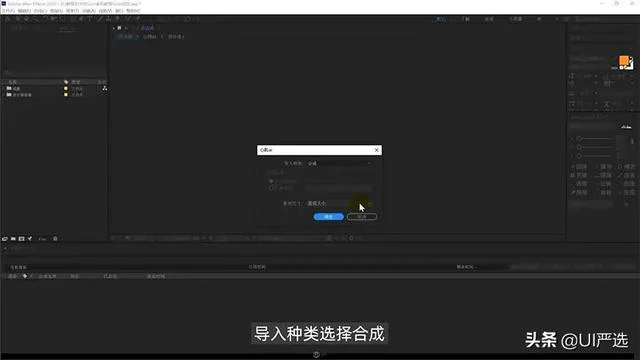
Task: Click the yellow label swatch of second folder
Action: pyautogui.click(x=66, y=95)
